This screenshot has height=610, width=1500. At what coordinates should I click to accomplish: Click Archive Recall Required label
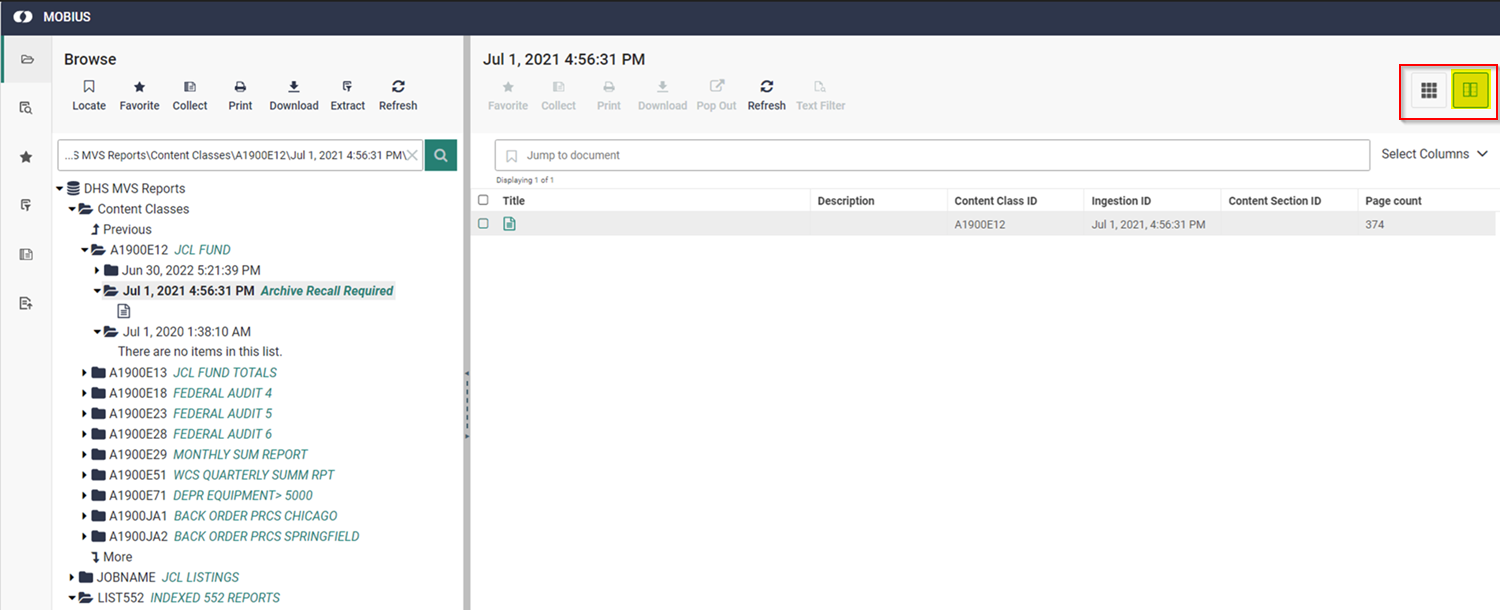coord(327,291)
